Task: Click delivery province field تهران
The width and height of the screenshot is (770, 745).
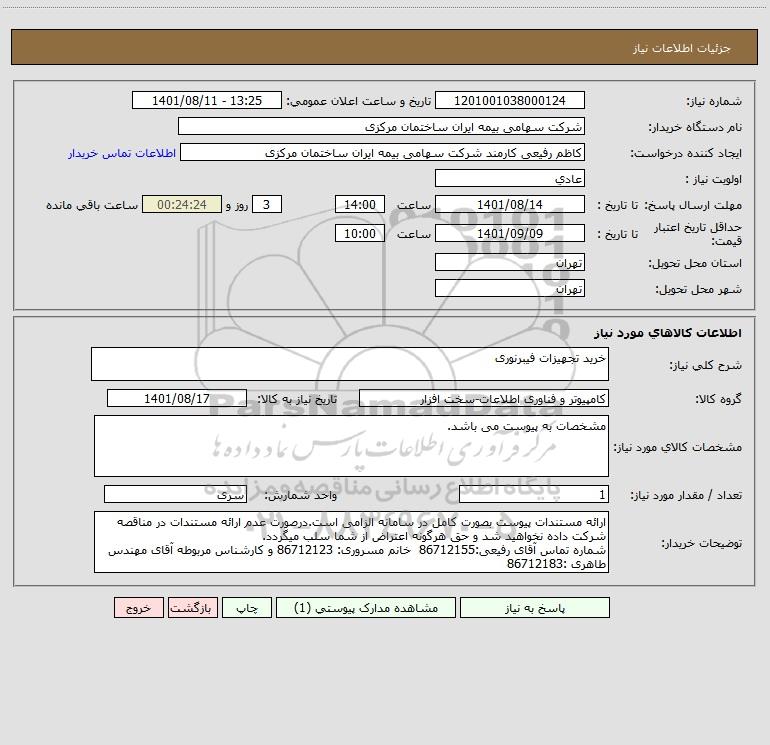Action: click(x=510, y=263)
